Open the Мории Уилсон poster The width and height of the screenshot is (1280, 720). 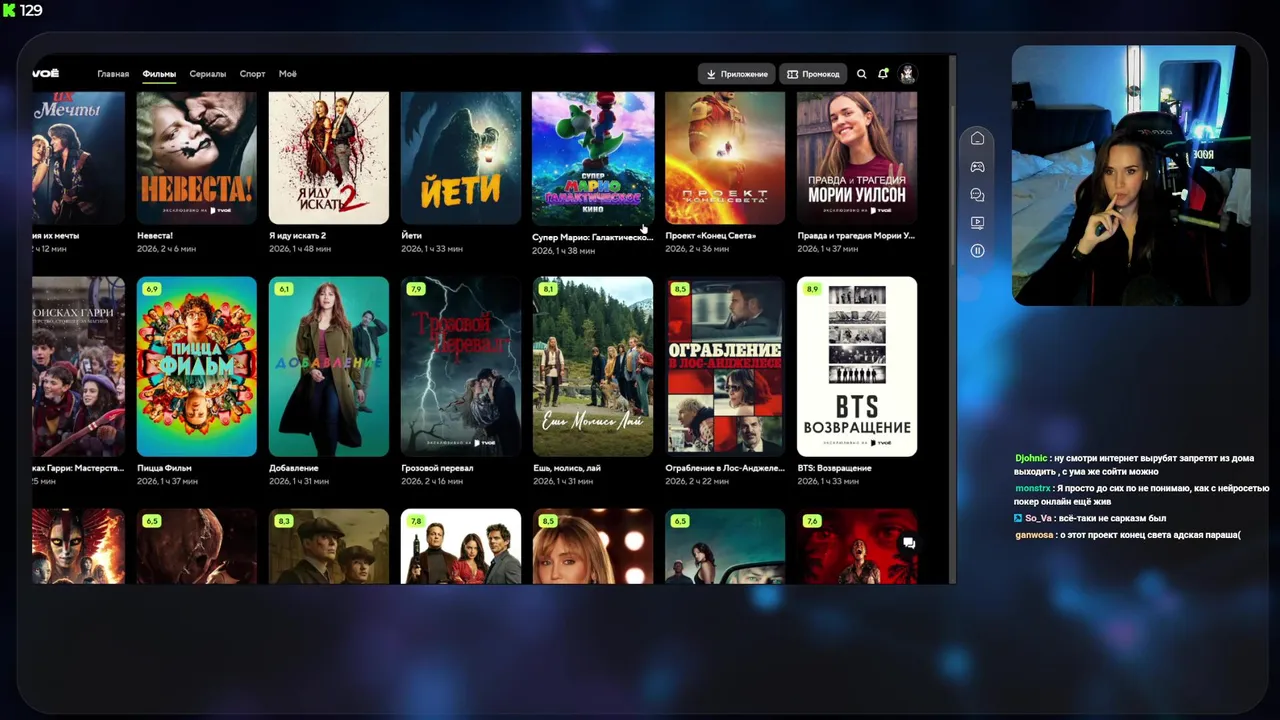tap(857, 158)
